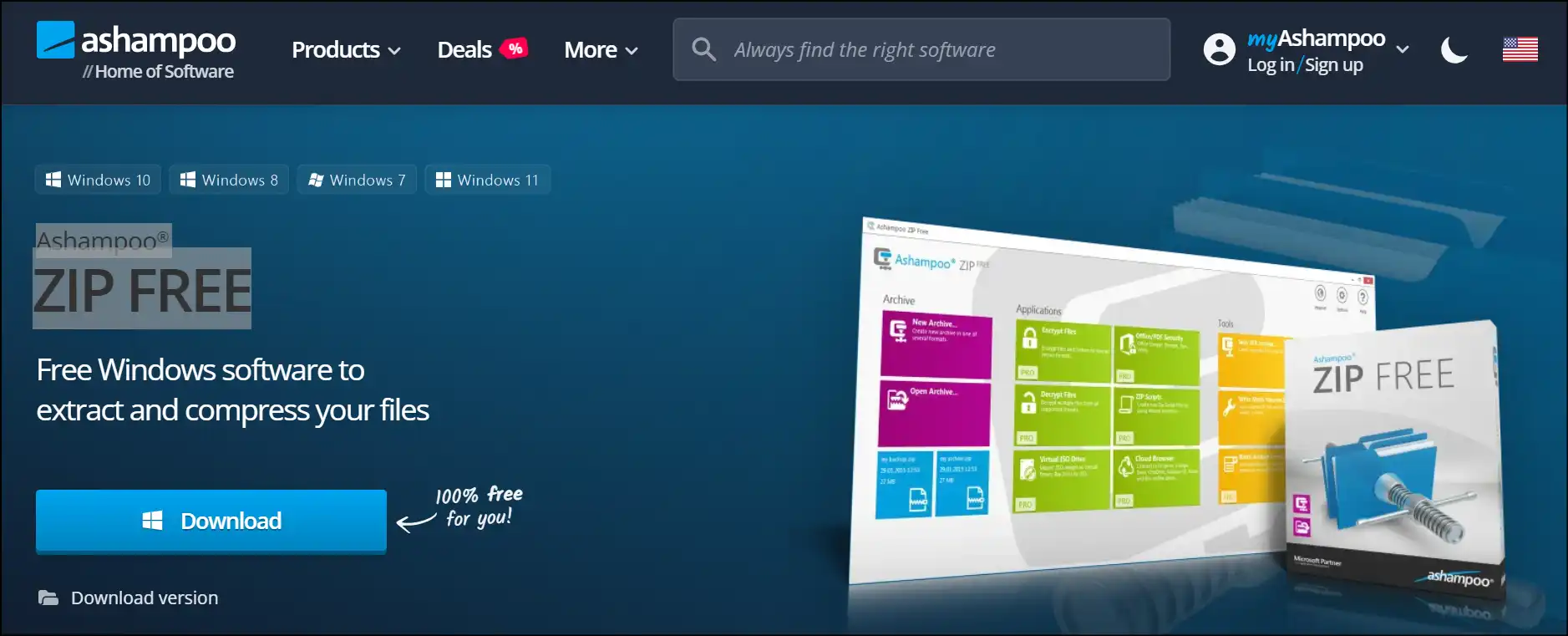Click the Decrypt Files tile in preview
This screenshot has height=636, width=1568.
point(1062,415)
